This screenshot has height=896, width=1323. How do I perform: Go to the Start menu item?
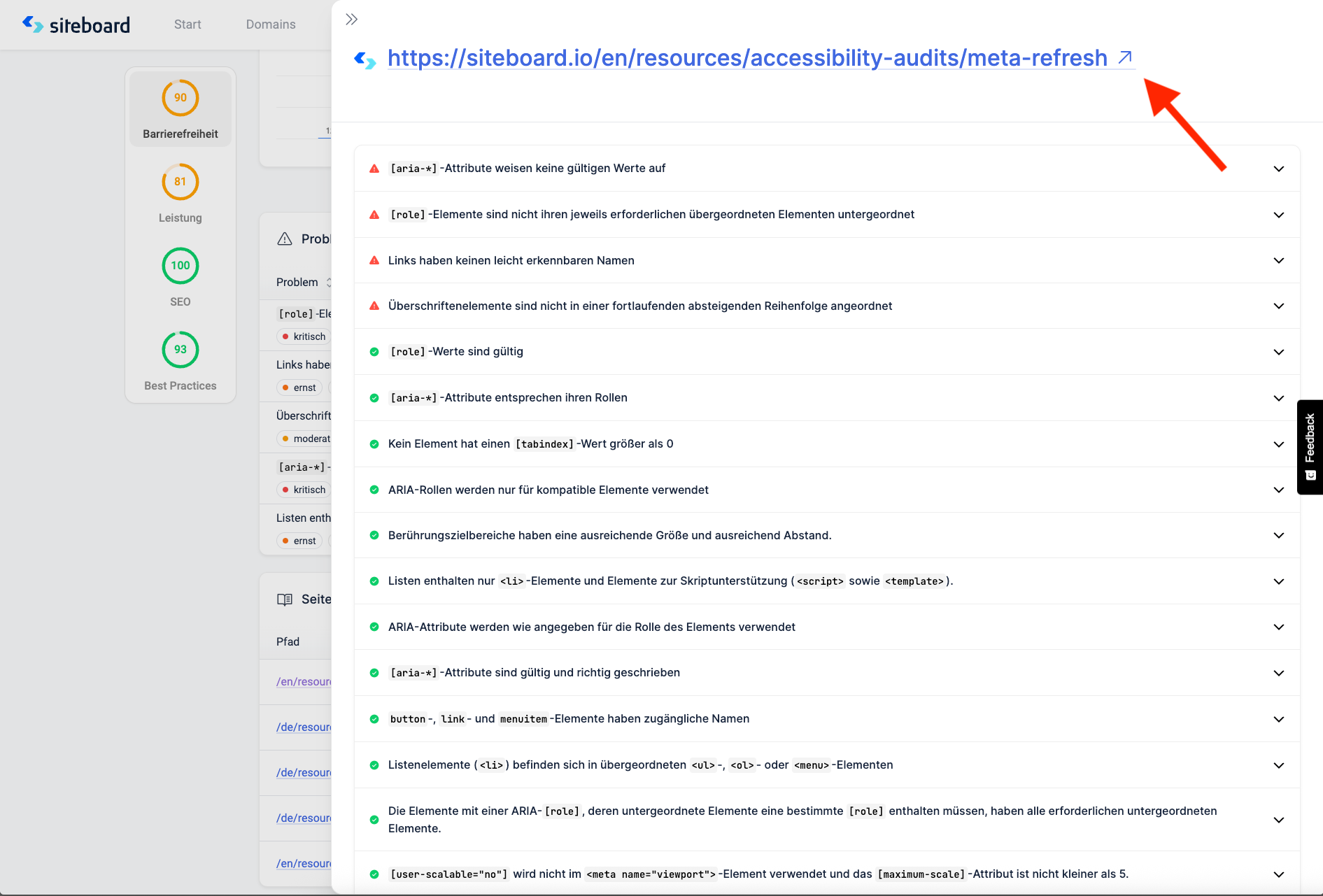pyautogui.click(x=188, y=24)
